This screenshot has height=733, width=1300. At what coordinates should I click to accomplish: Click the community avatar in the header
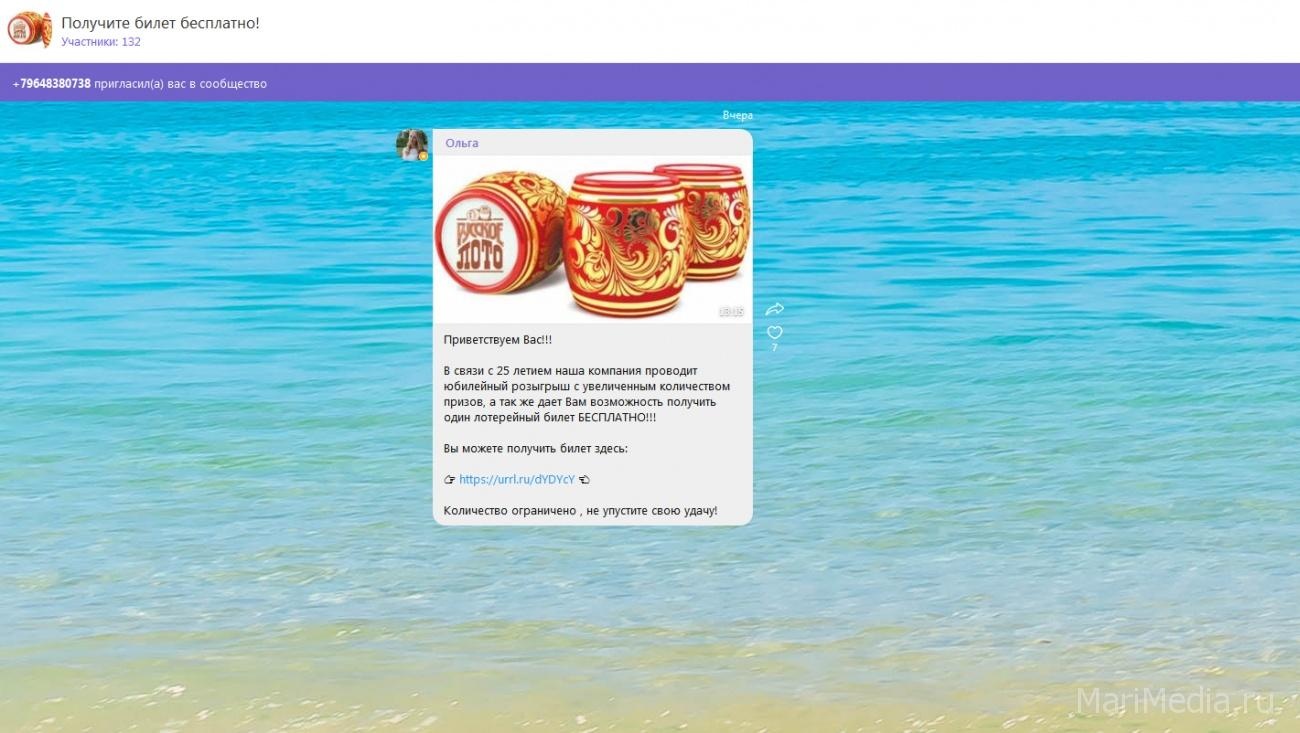click(30, 29)
